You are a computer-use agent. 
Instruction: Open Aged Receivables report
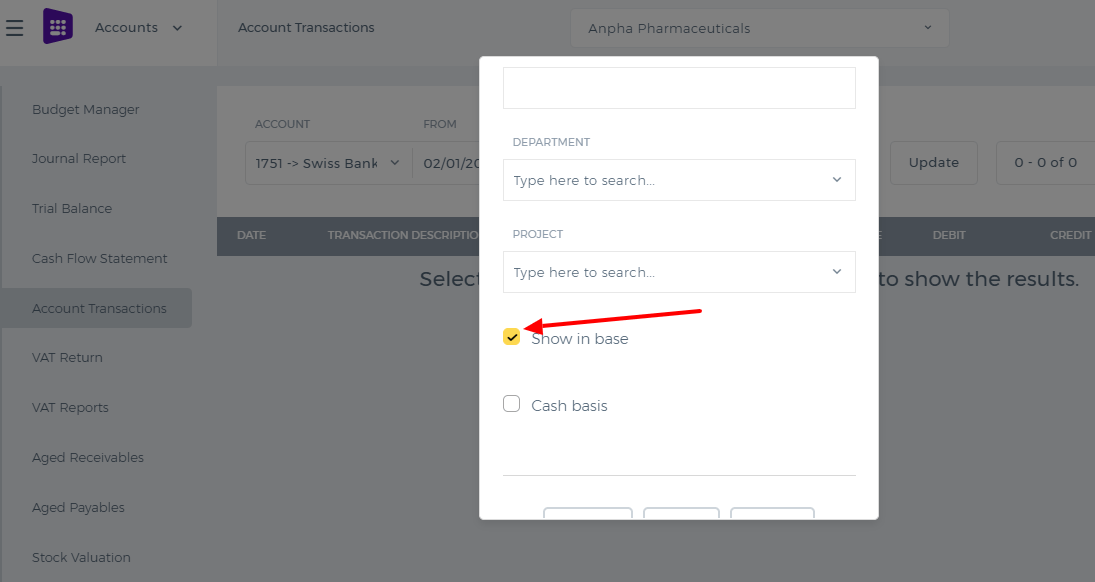click(88, 458)
